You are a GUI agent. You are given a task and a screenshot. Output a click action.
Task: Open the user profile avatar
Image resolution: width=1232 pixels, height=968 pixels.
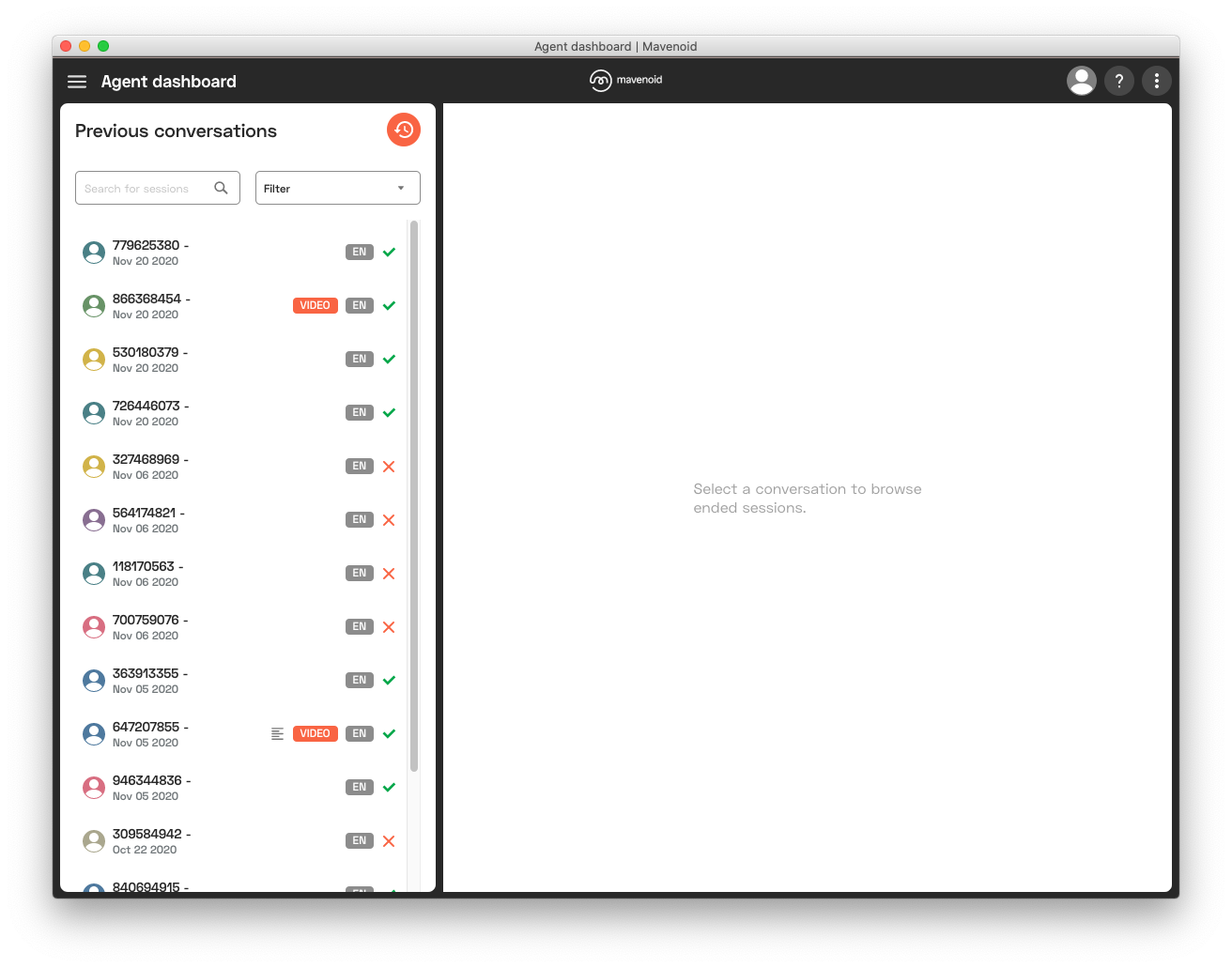(x=1082, y=81)
